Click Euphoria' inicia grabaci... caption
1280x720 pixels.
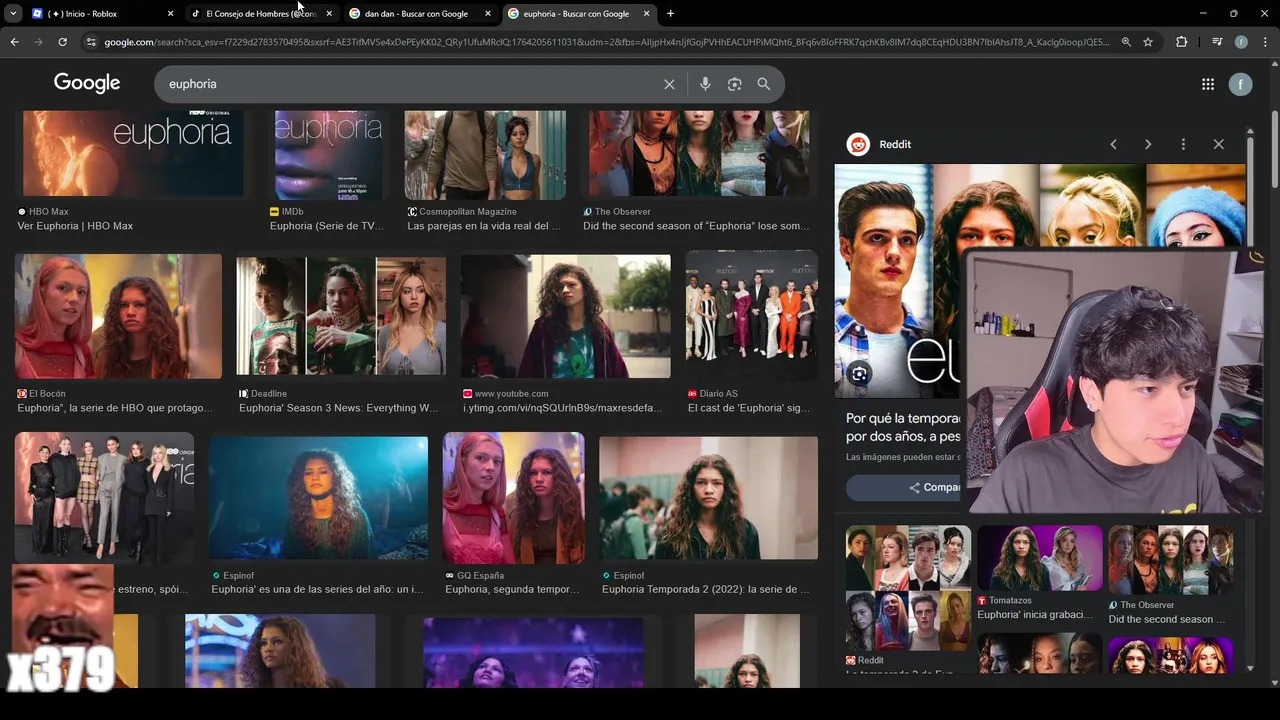[1035, 615]
